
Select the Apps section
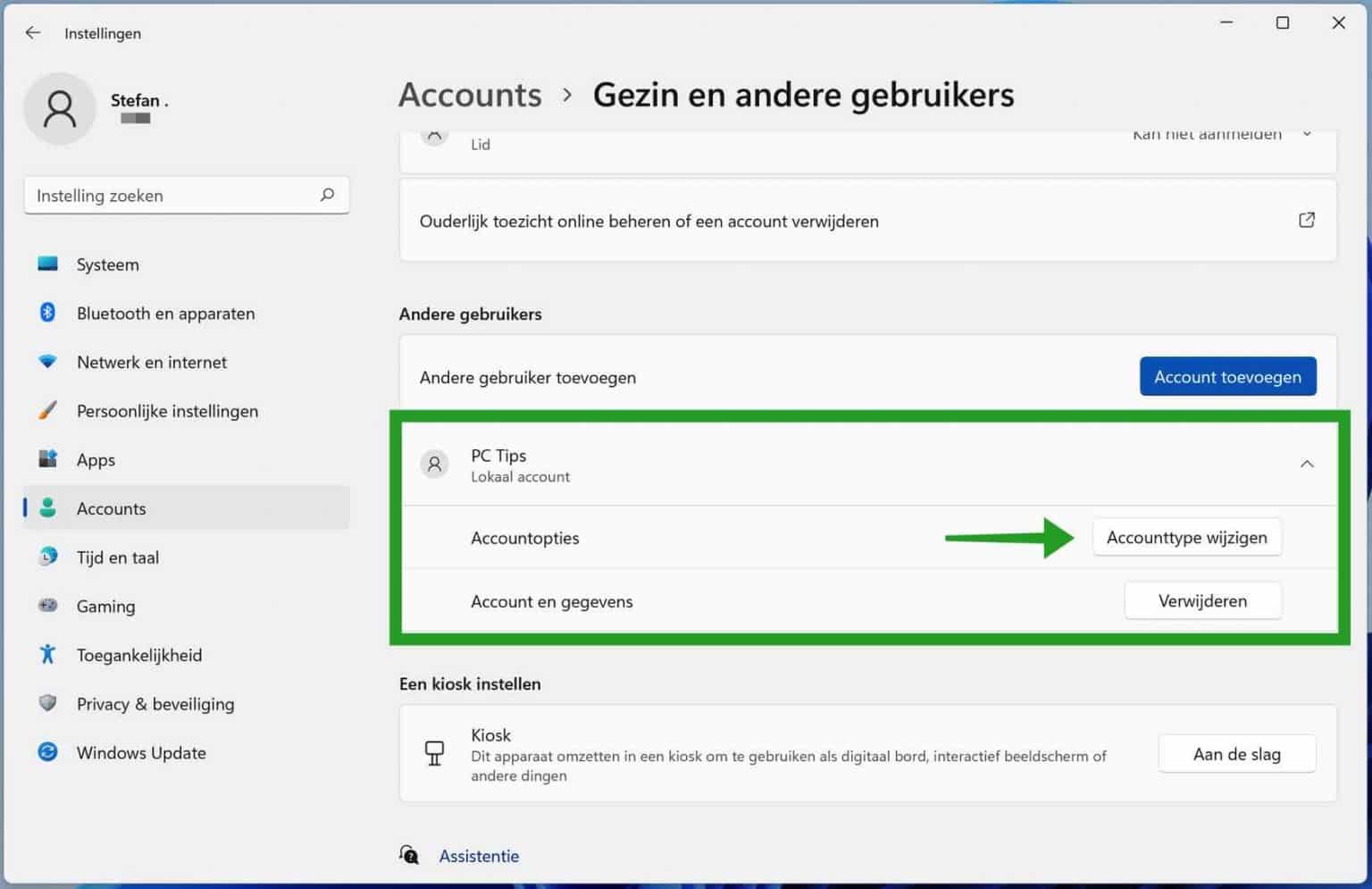click(96, 459)
